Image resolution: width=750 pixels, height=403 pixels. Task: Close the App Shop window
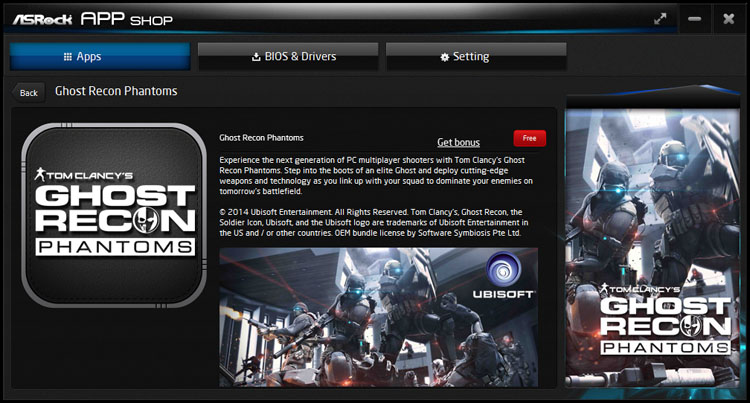[x=728, y=18]
